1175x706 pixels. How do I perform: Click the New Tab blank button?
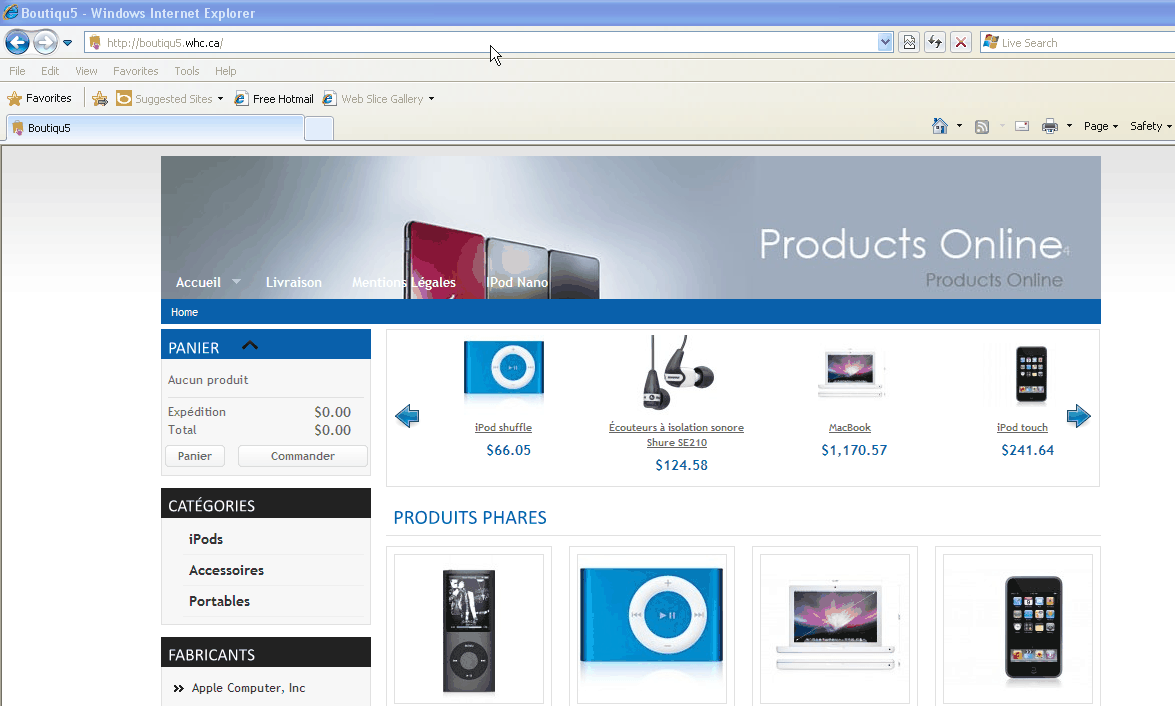pyautogui.click(x=319, y=129)
